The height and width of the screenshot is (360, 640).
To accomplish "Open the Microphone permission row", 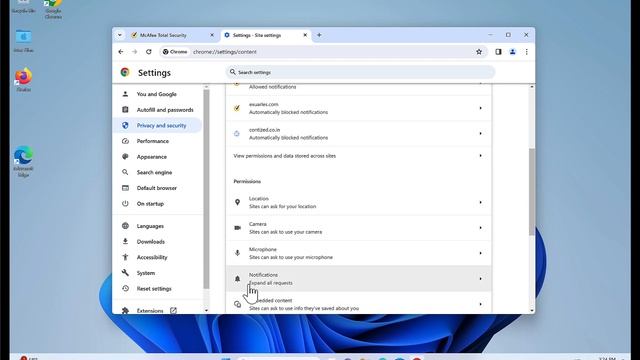I will coord(358,253).
